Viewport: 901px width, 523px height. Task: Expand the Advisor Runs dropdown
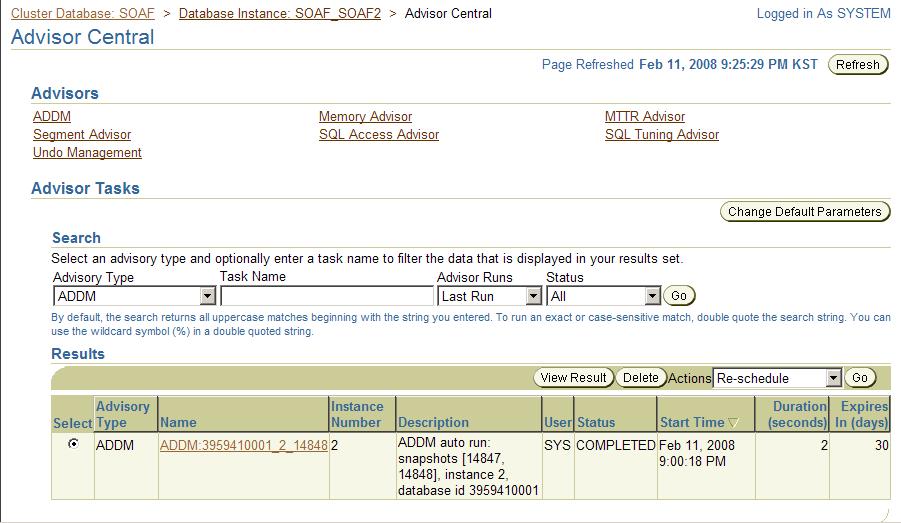click(x=534, y=296)
